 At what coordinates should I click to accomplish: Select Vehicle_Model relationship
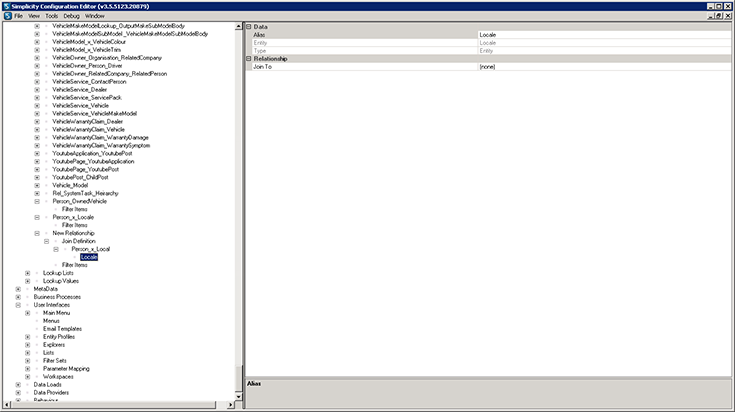(70, 185)
